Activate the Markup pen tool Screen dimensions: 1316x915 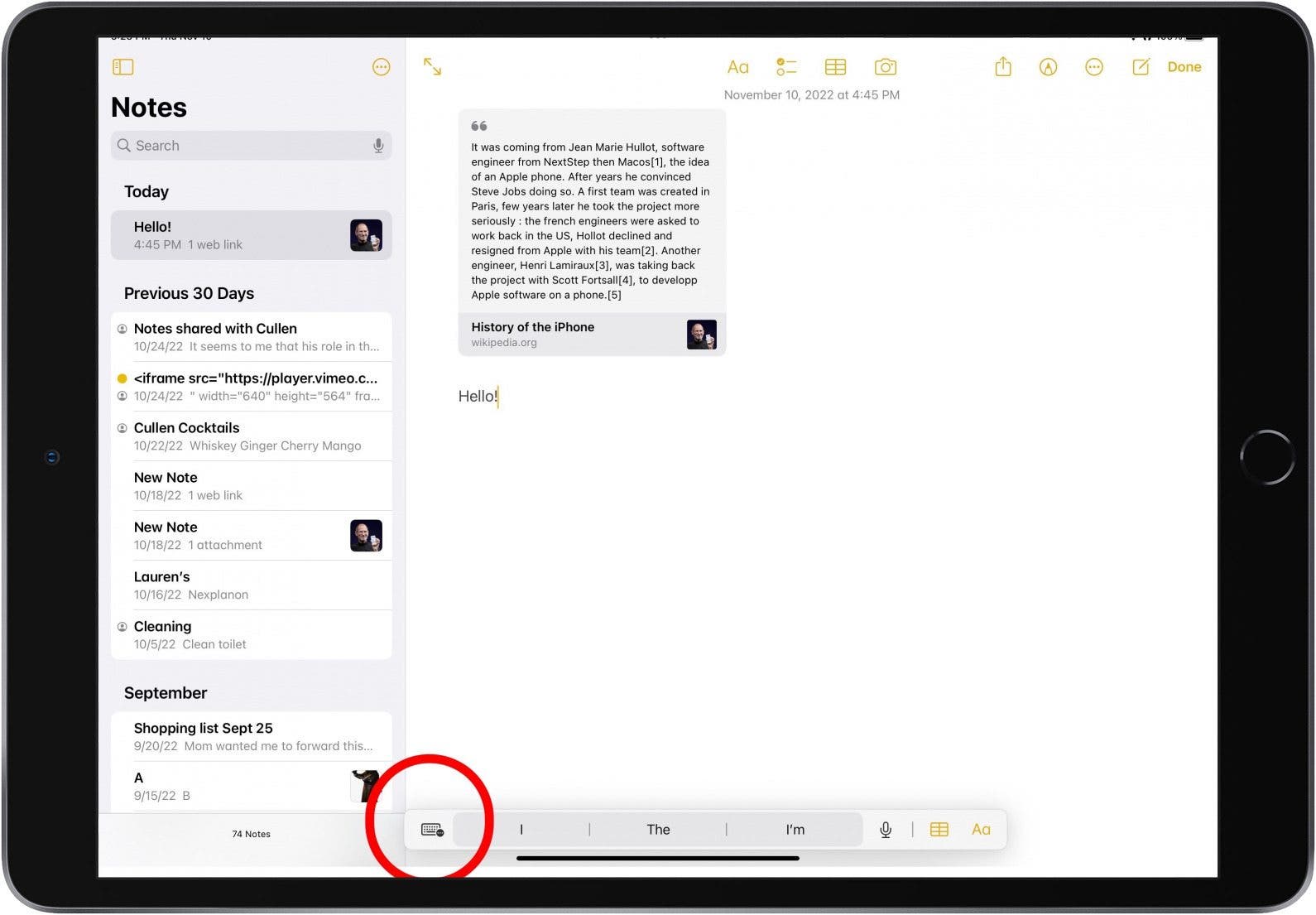coord(1048,67)
